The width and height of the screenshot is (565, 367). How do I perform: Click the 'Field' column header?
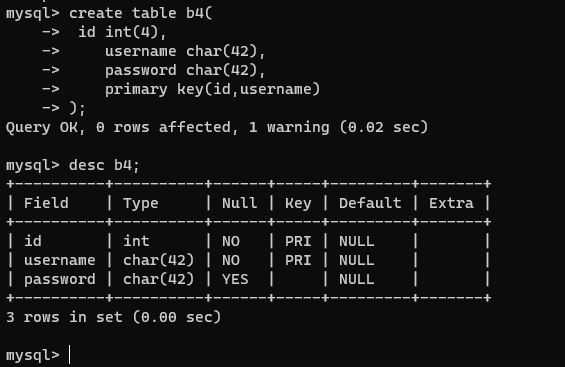click(46, 203)
